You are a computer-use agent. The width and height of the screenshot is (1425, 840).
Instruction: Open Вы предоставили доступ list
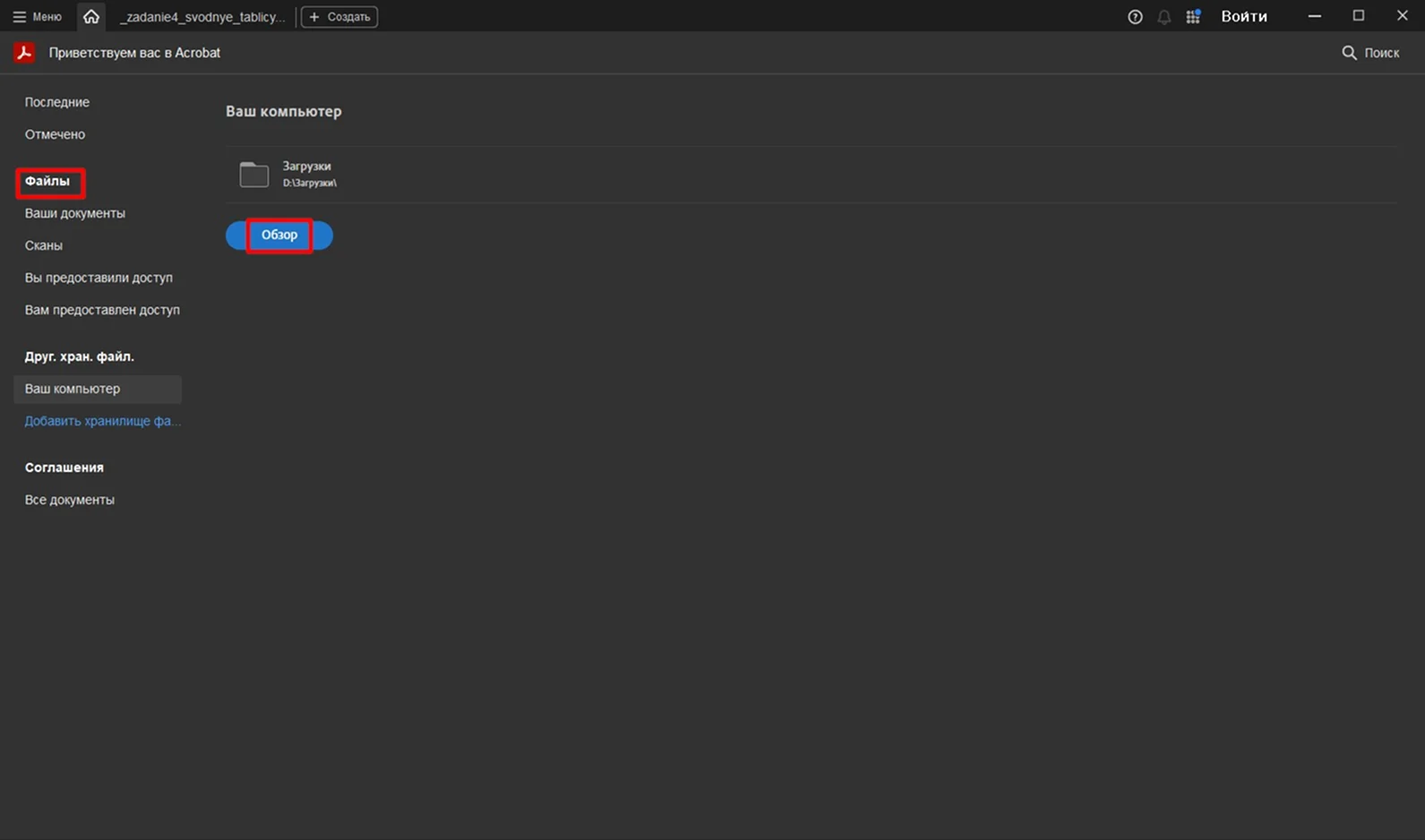[x=99, y=278]
